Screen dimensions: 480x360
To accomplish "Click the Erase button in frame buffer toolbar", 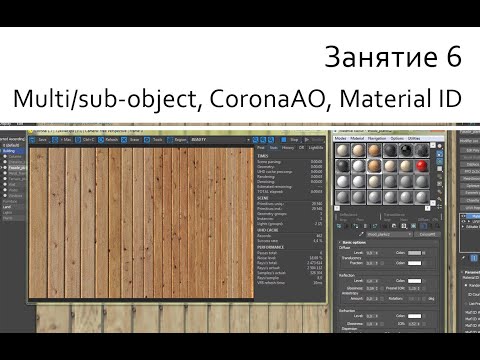I will coord(131,140).
